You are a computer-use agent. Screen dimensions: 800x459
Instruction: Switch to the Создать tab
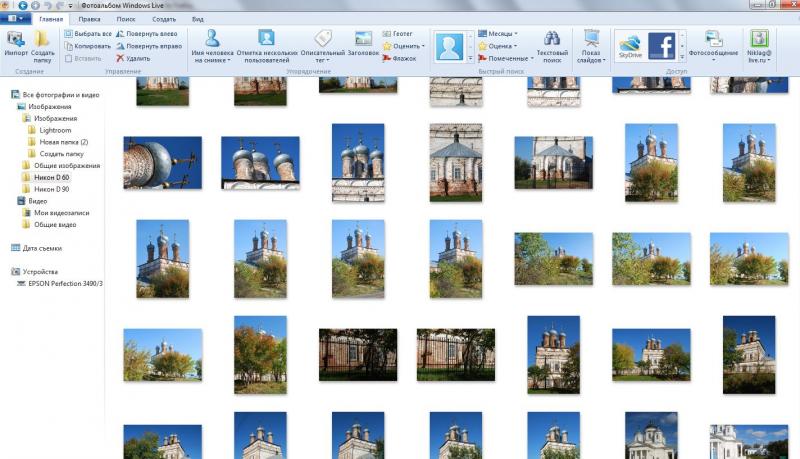coord(164,19)
